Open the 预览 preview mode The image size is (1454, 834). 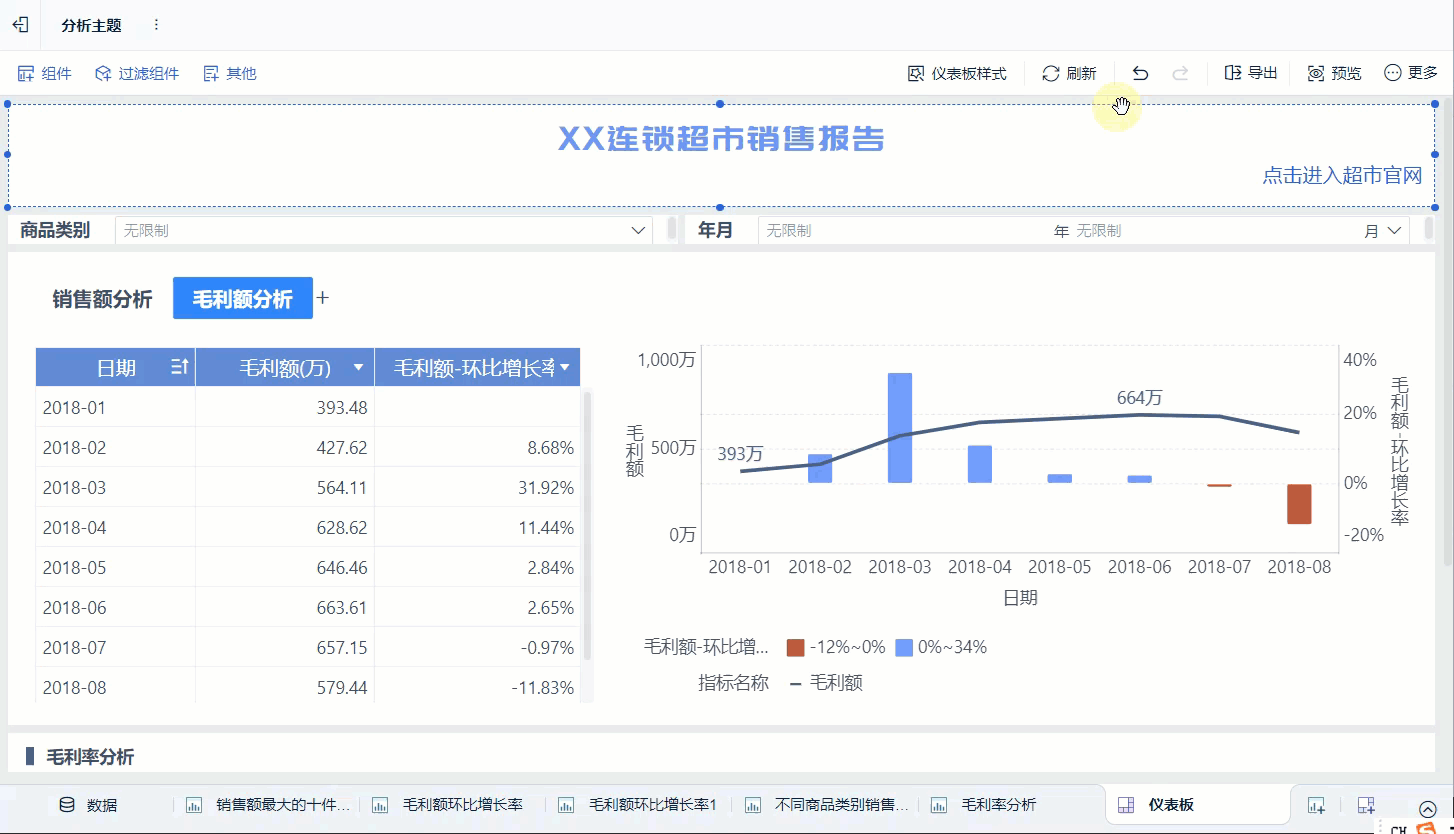click(1335, 73)
